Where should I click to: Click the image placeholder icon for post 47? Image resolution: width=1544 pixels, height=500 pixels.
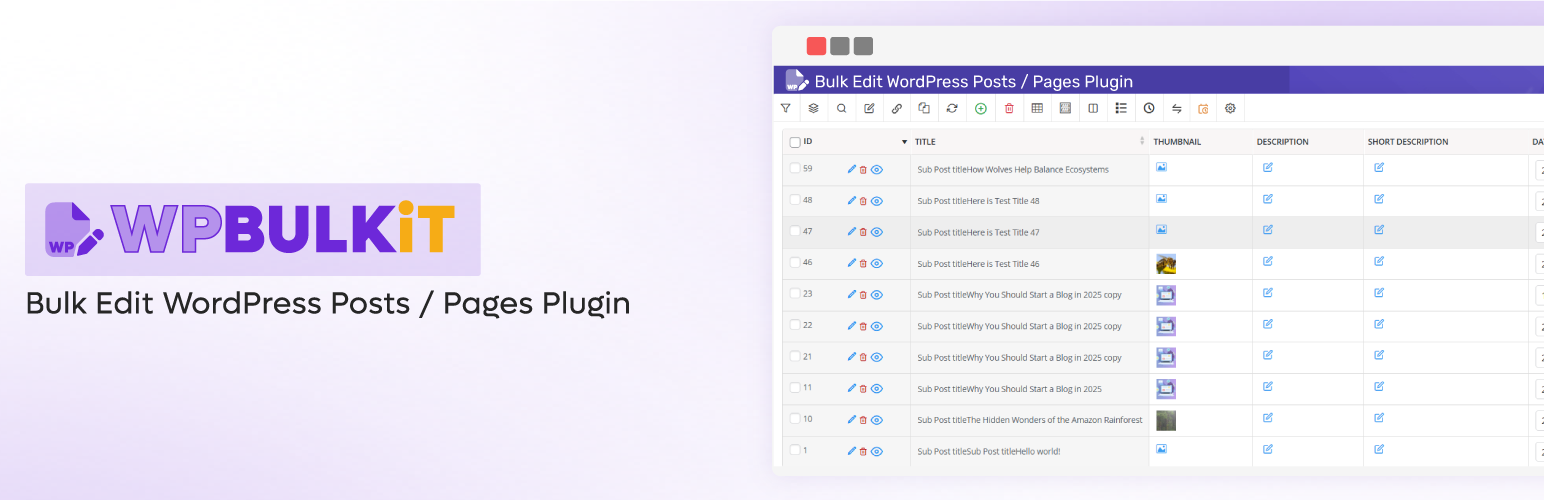[1161, 229]
